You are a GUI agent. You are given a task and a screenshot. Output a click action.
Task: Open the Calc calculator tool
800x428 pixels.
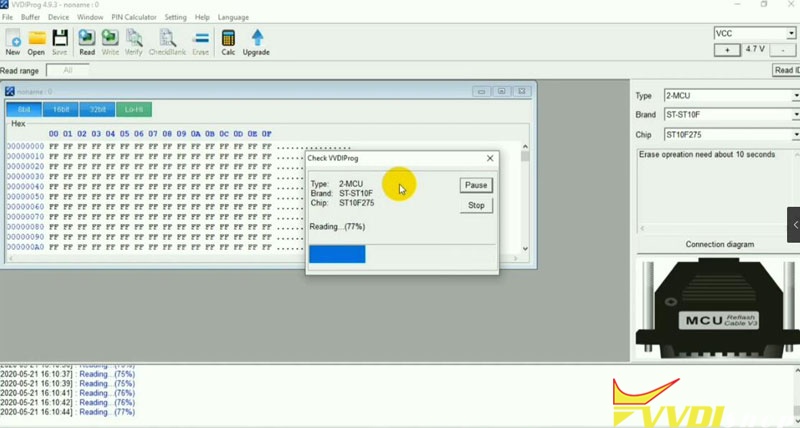(228, 43)
